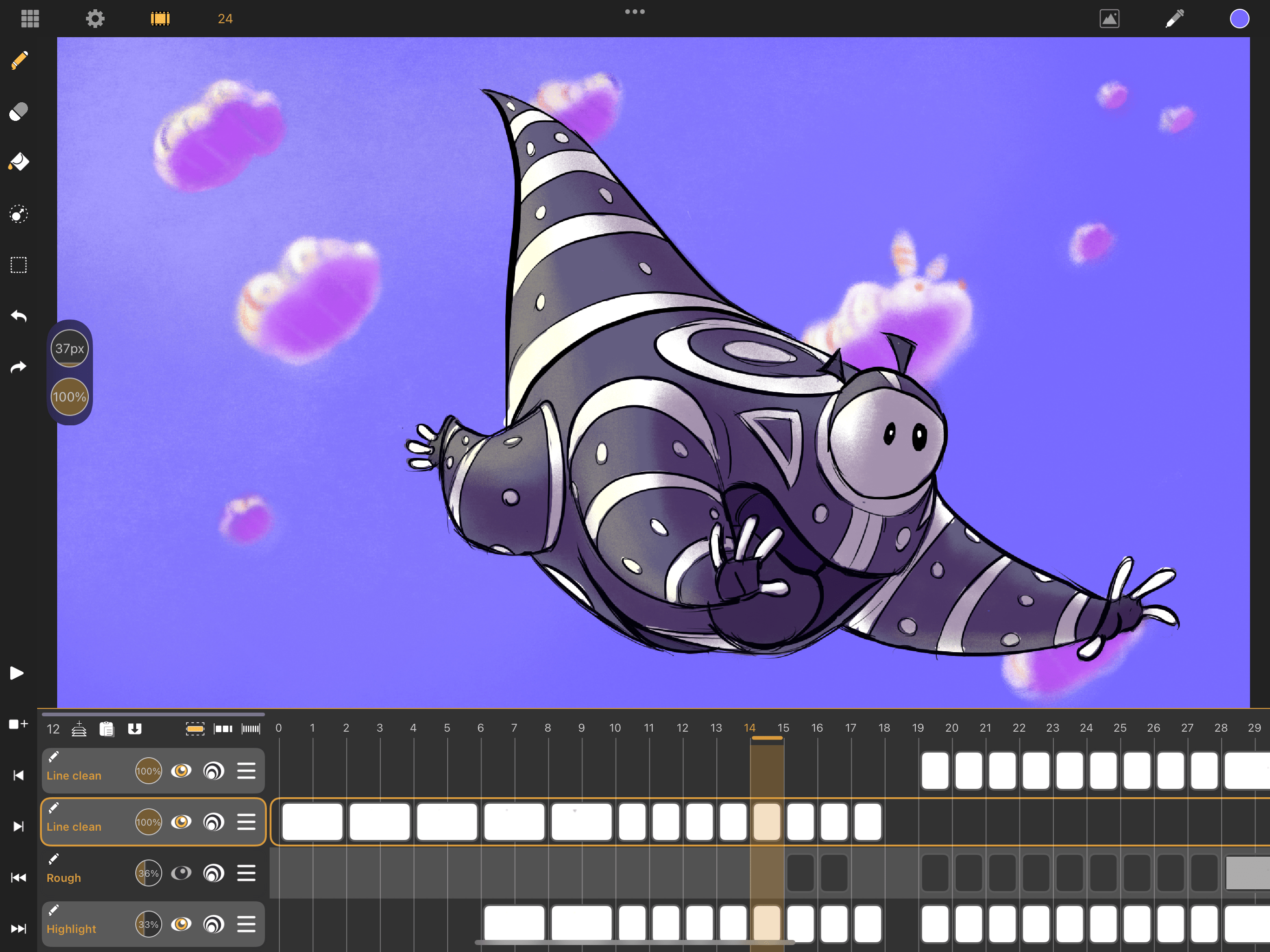Hide the Highlight layer
1270x952 pixels.
(181, 925)
